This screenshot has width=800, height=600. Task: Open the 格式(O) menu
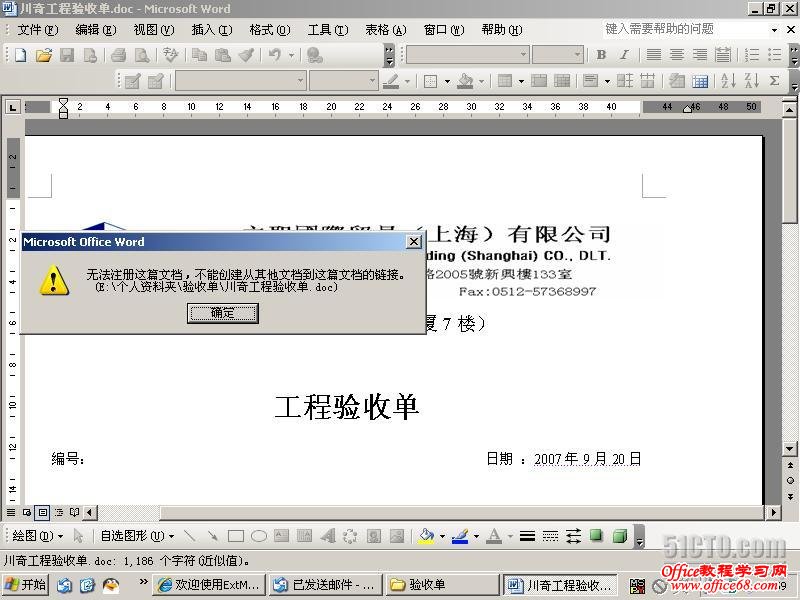click(270, 30)
